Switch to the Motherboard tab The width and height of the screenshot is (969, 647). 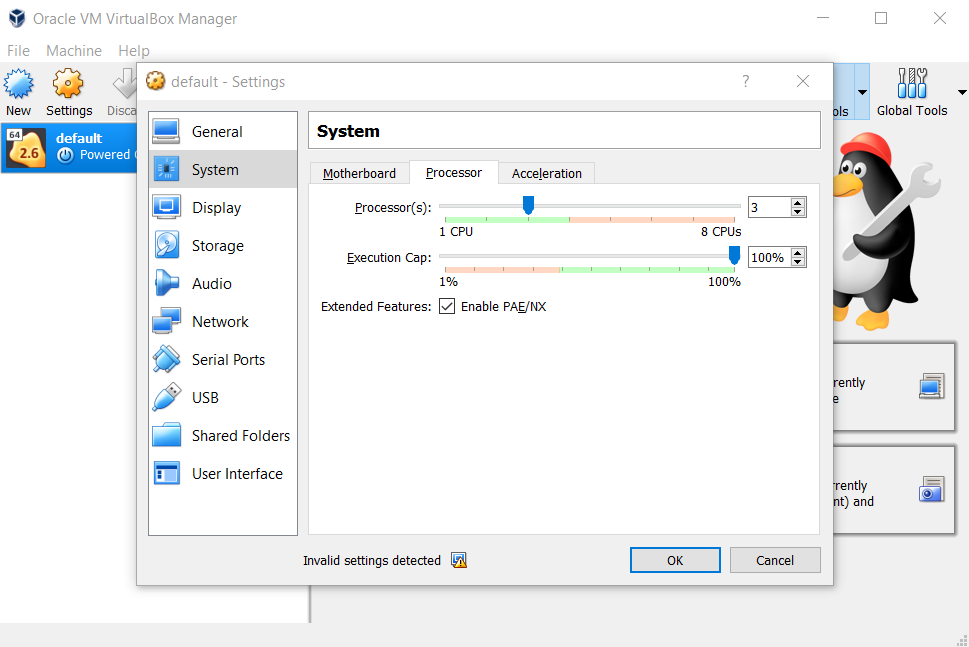359,174
